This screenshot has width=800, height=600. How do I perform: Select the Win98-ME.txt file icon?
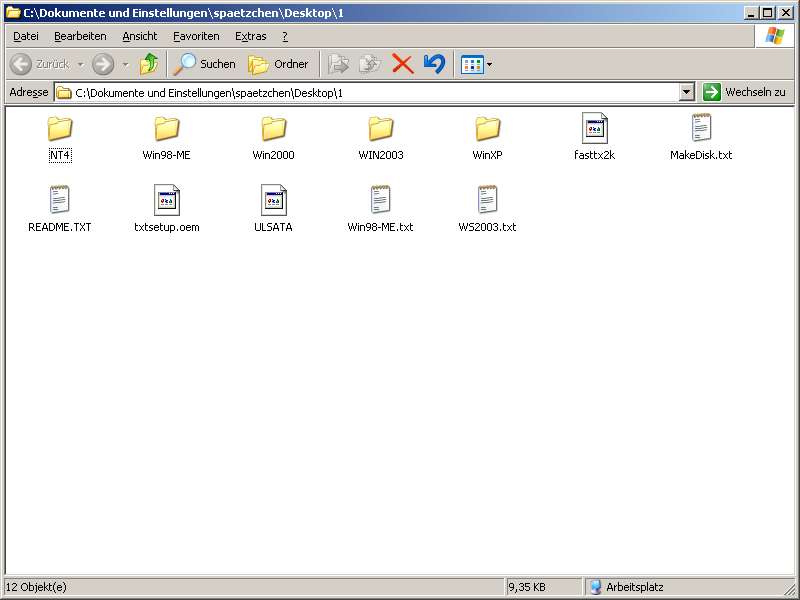381,199
